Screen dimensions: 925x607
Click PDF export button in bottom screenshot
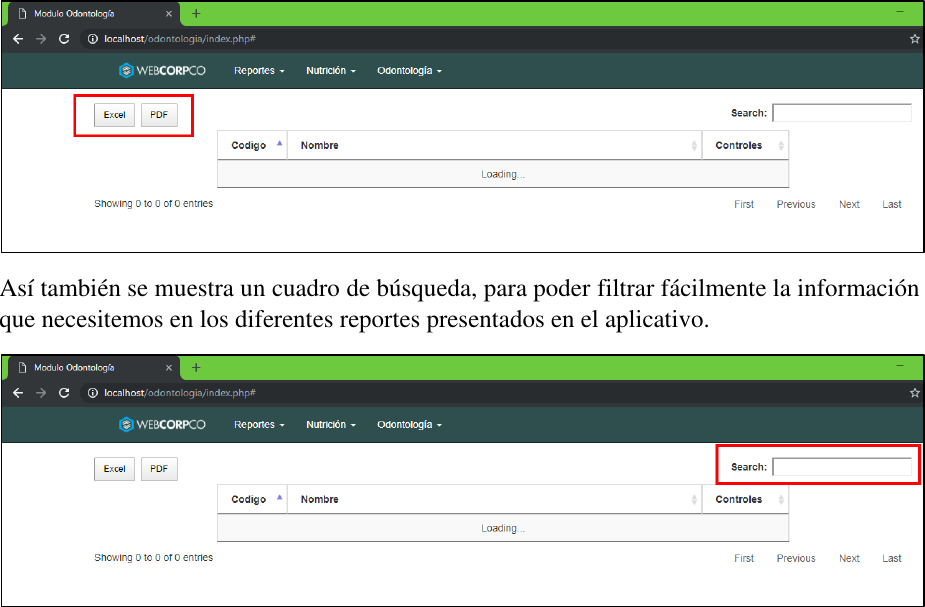(x=159, y=469)
